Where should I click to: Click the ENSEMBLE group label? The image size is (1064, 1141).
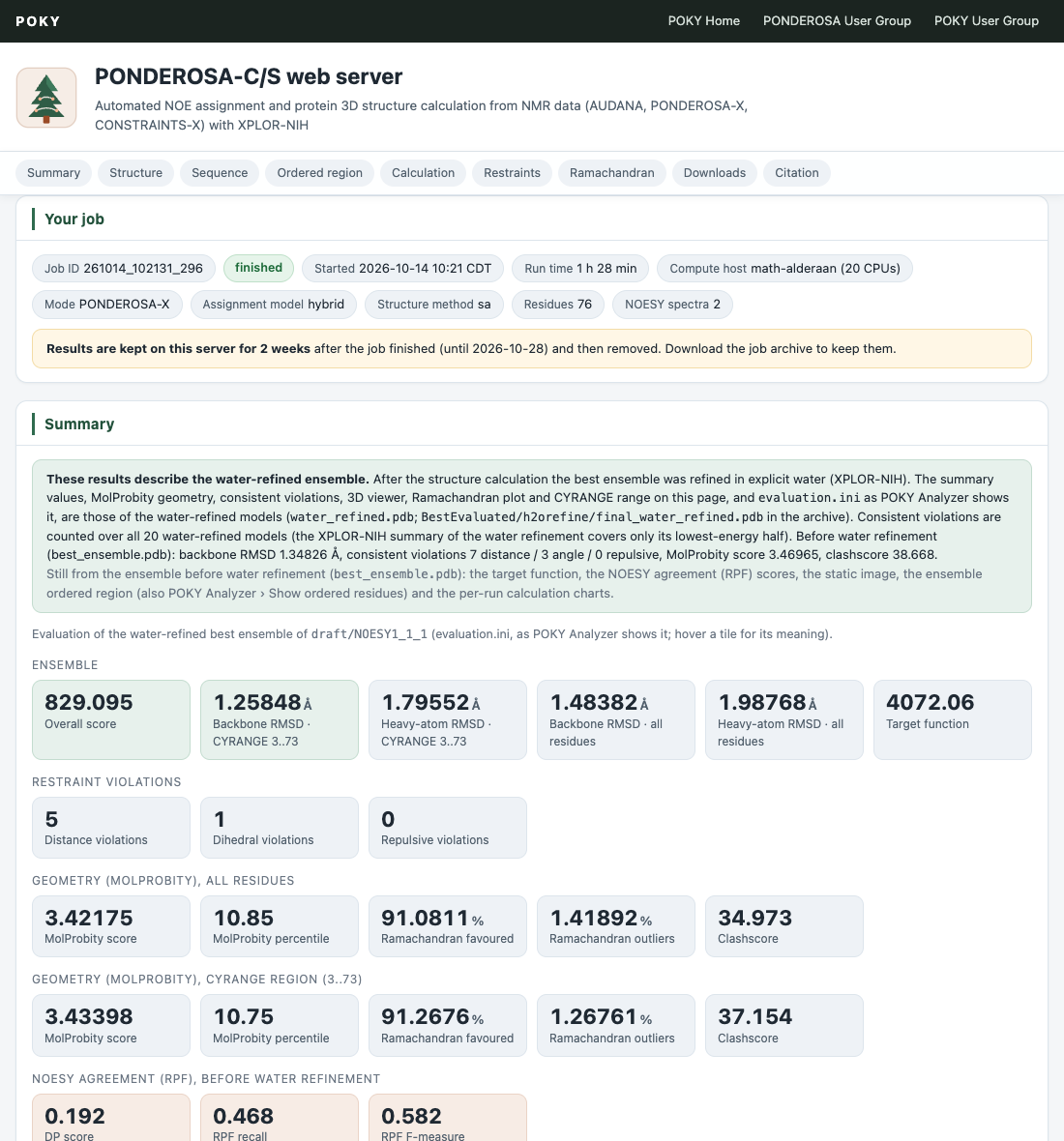[65, 665]
